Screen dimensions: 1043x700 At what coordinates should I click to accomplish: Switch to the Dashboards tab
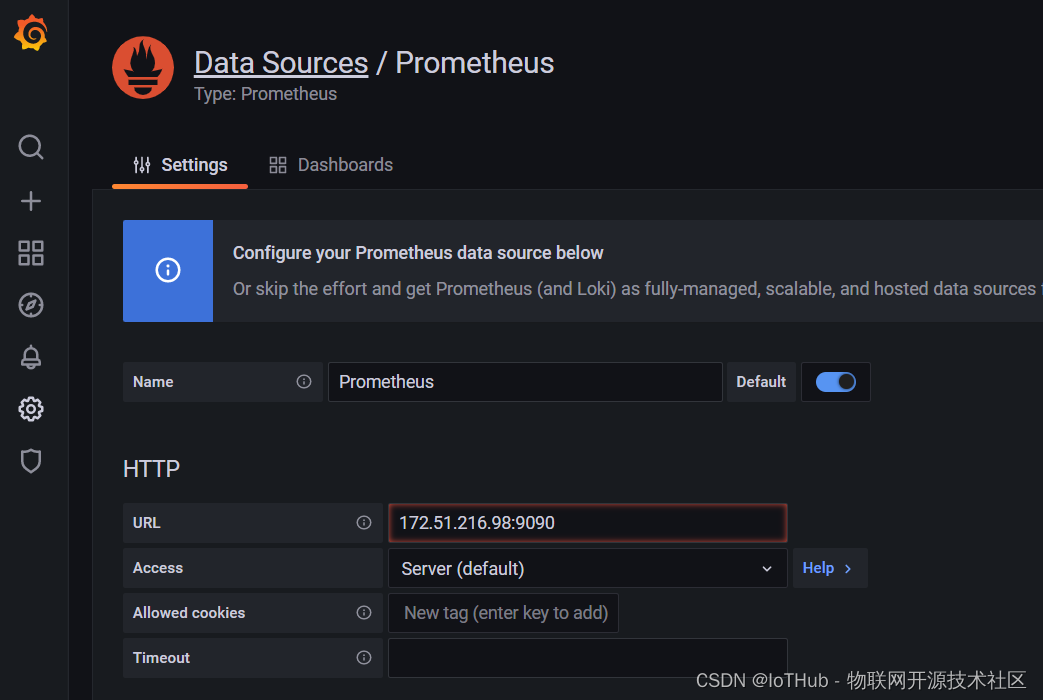click(331, 165)
